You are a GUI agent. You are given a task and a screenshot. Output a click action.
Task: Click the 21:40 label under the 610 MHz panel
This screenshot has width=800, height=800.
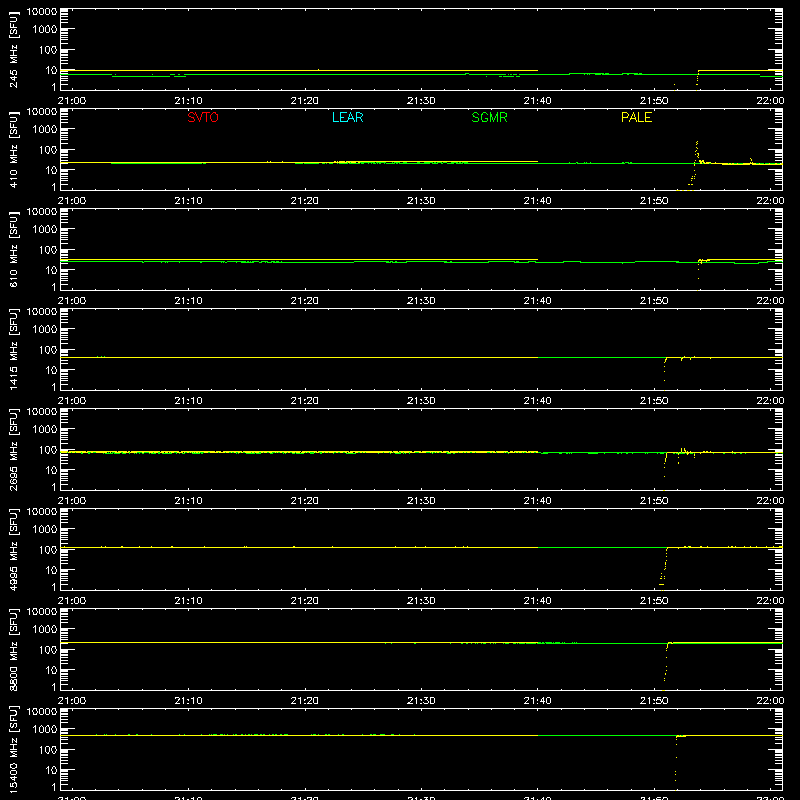(x=537, y=301)
